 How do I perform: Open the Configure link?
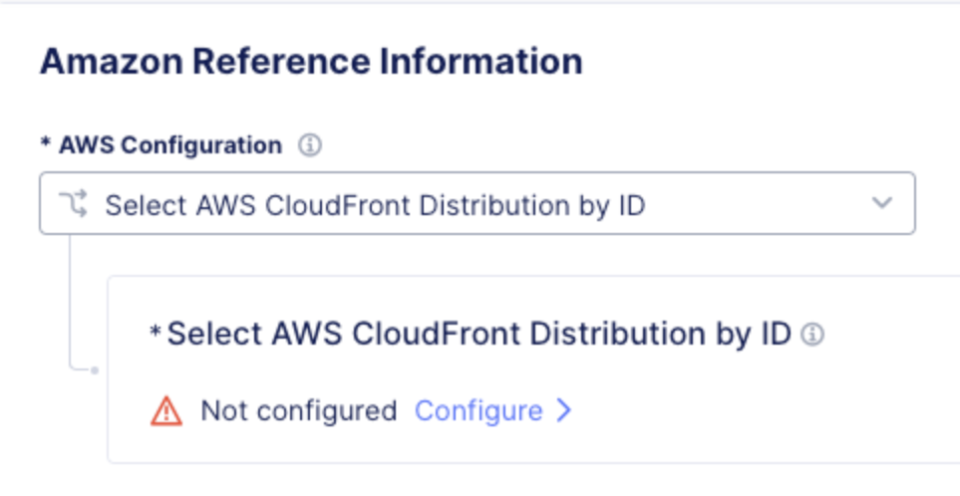(479, 411)
